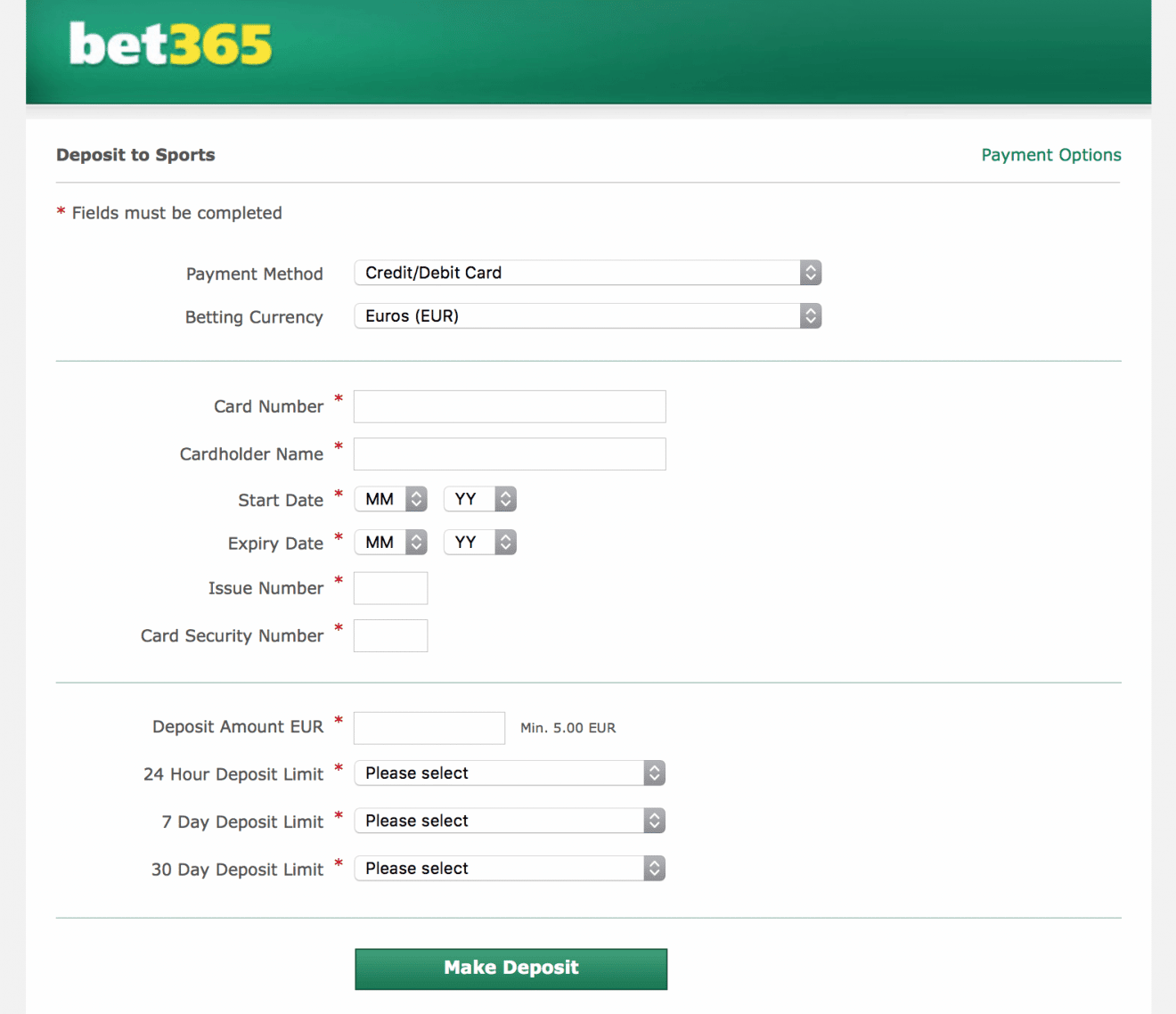The image size is (1176, 1014).
Task: Select Start Date year dropdown
Action: coord(479,499)
